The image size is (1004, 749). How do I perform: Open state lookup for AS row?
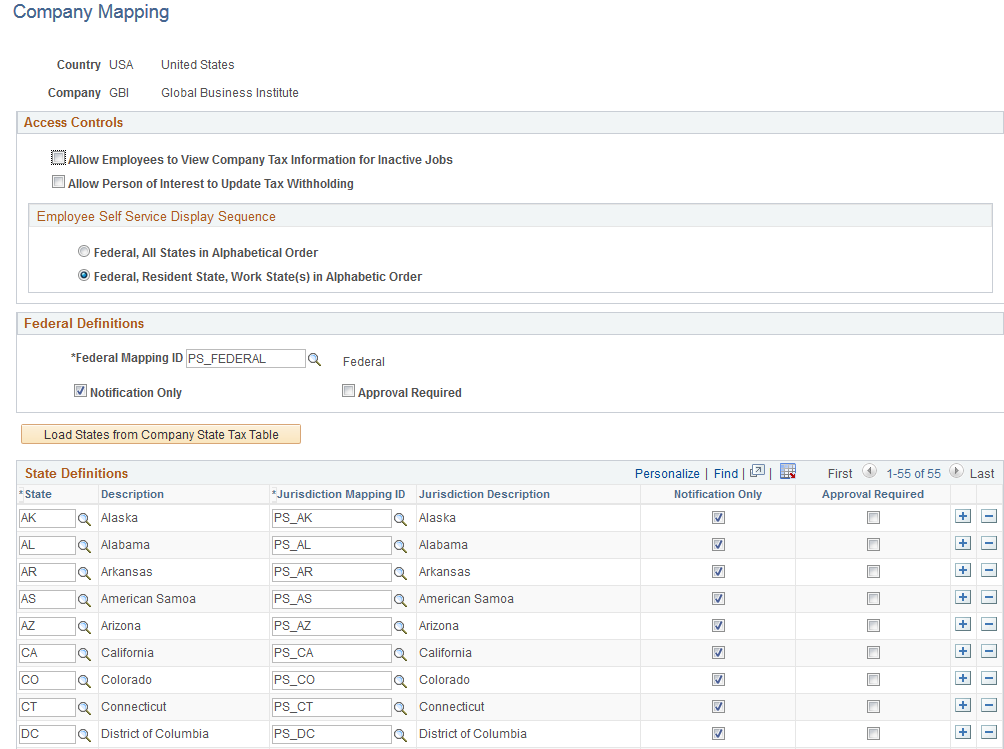[x=84, y=600]
